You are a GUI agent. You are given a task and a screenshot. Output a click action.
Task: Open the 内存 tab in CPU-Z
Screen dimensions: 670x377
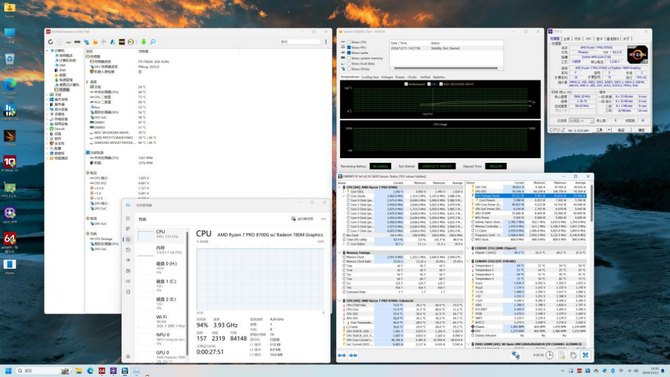578,39
